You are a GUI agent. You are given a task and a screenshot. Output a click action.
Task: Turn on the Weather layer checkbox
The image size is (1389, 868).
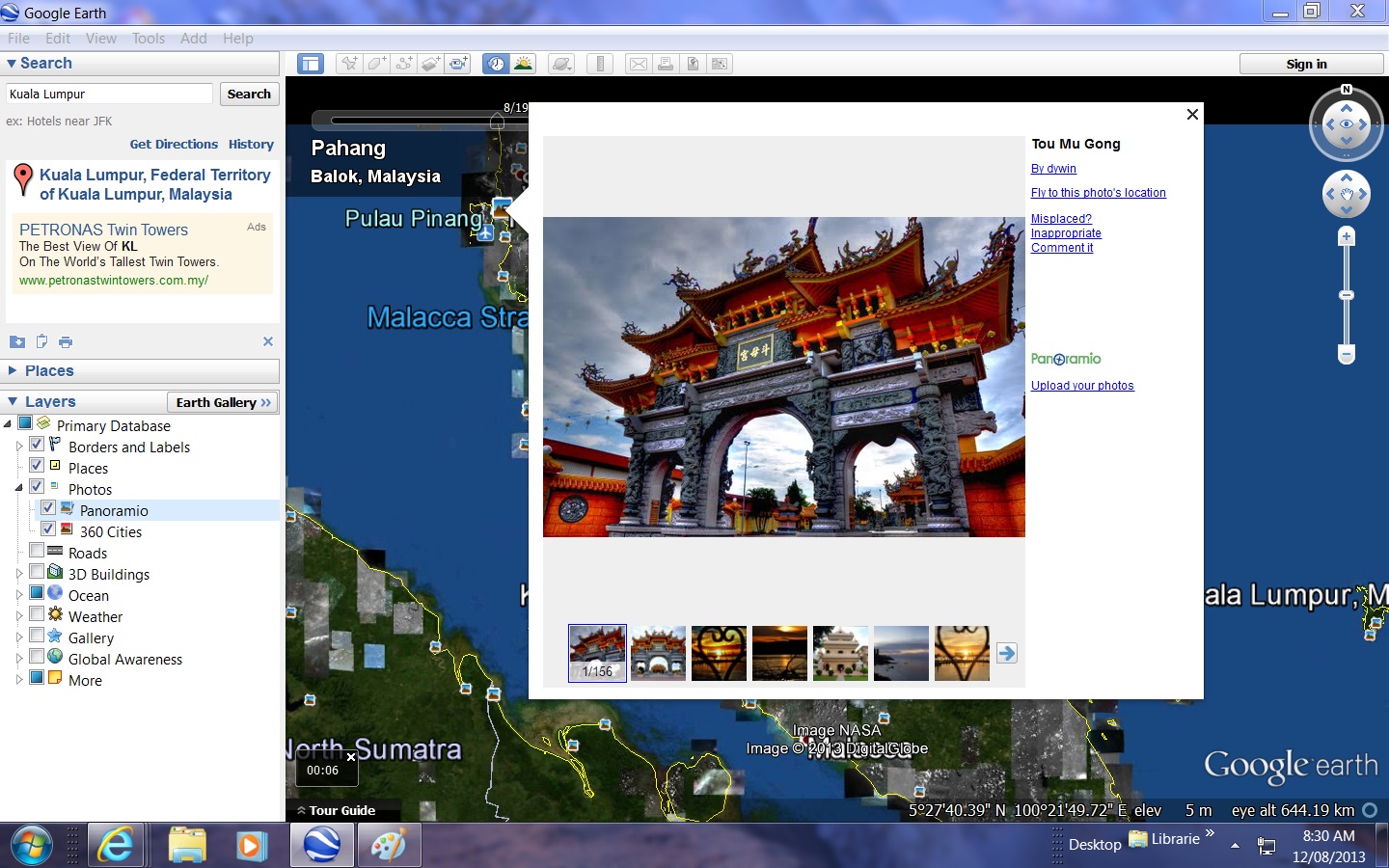pyautogui.click(x=37, y=613)
